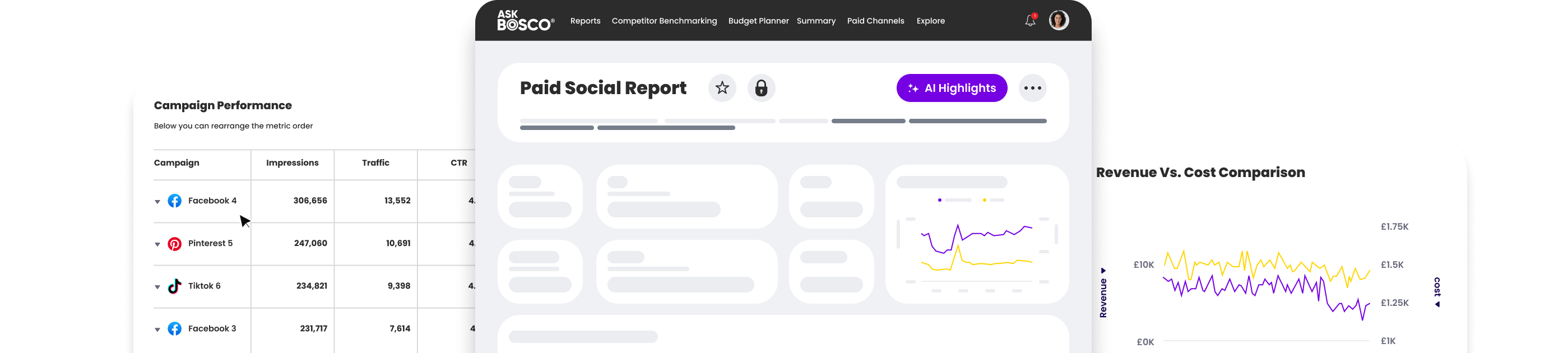Viewport: 1568px width, 353px height.
Task: Open the three-dots more options menu
Action: (x=1032, y=89)
